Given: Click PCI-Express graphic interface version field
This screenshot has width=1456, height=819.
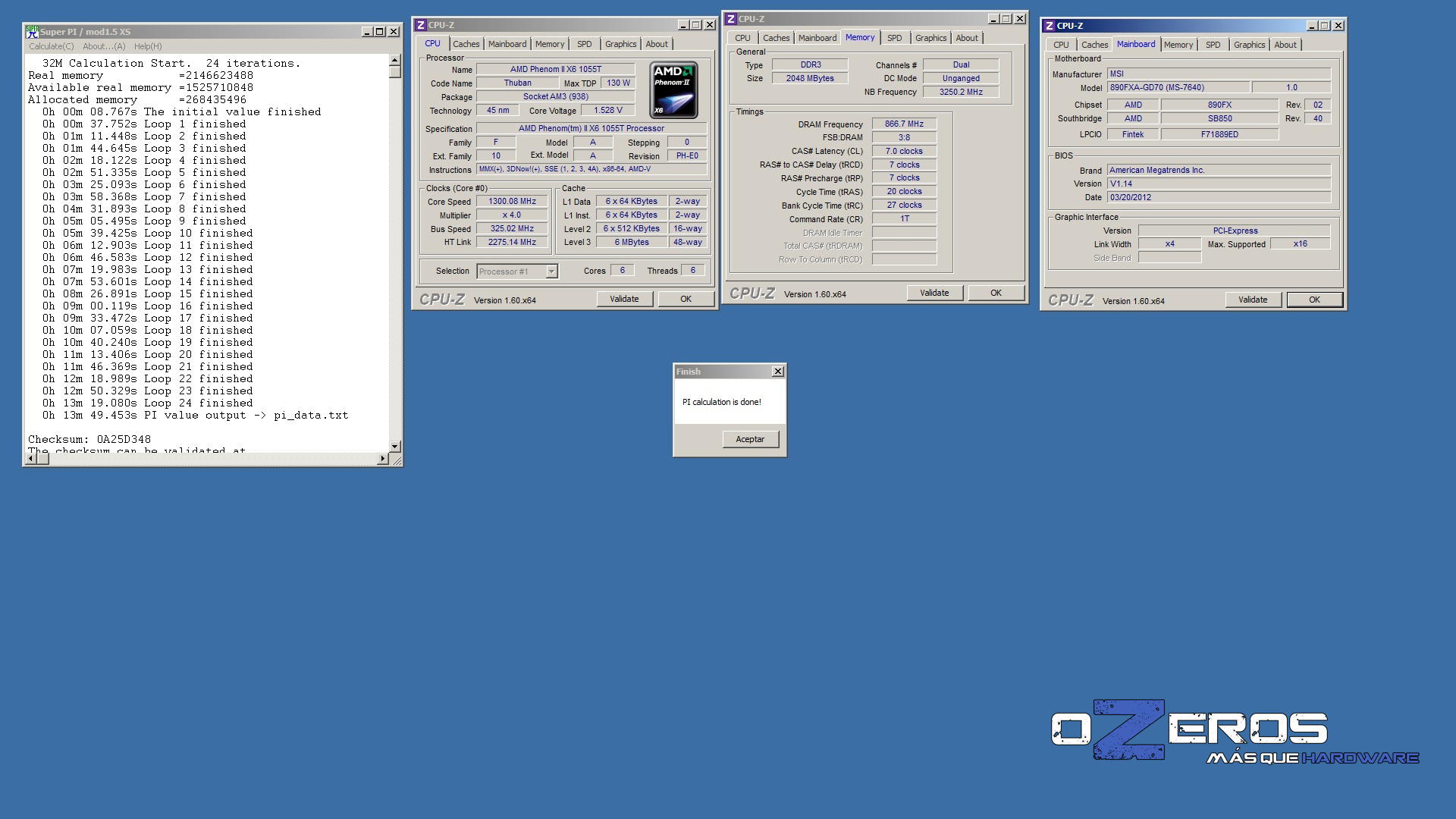Looking at the screenshot, I should click(x=1235, y=231).
